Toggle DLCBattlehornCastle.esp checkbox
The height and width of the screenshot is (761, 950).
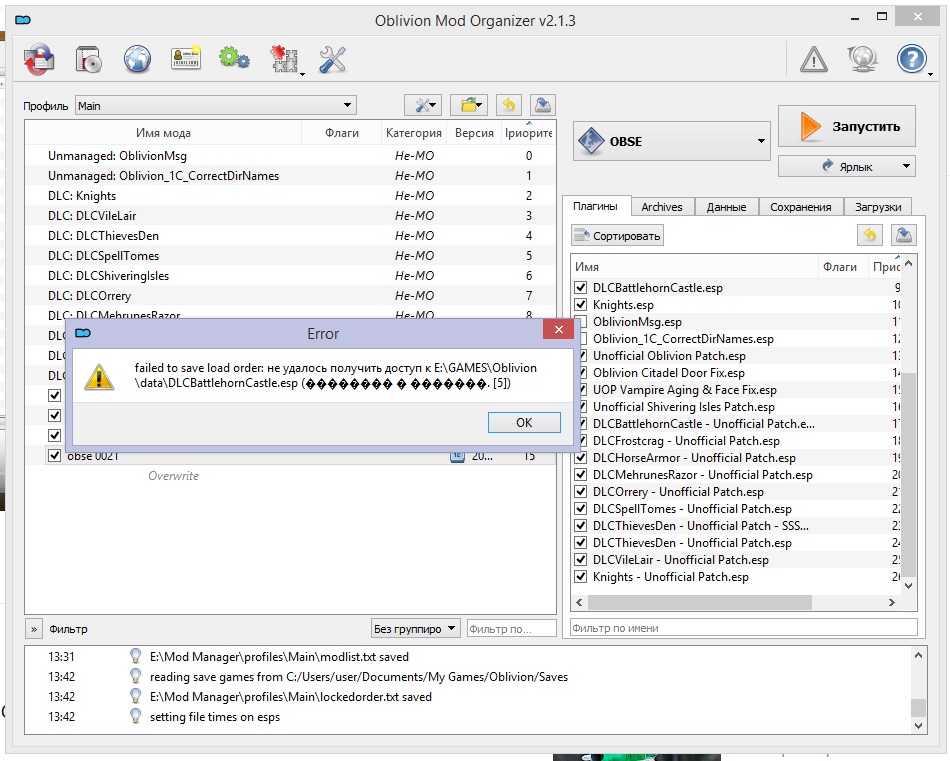580,287
